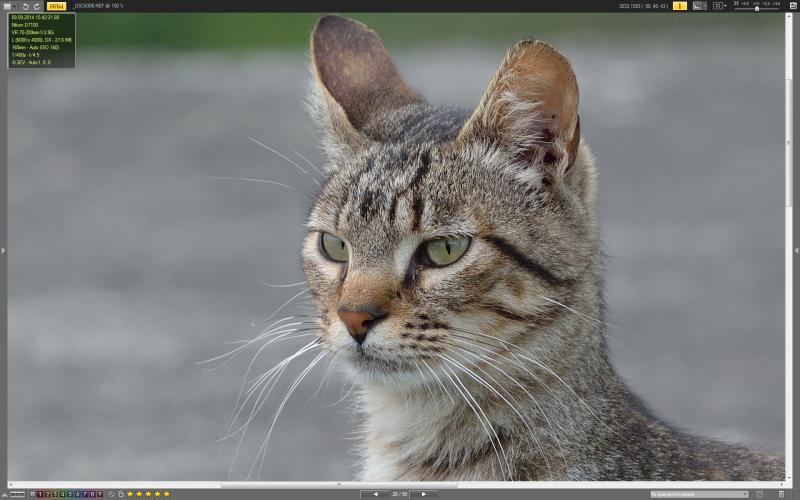Expand the right side panel arrow

tap(796, 250)
